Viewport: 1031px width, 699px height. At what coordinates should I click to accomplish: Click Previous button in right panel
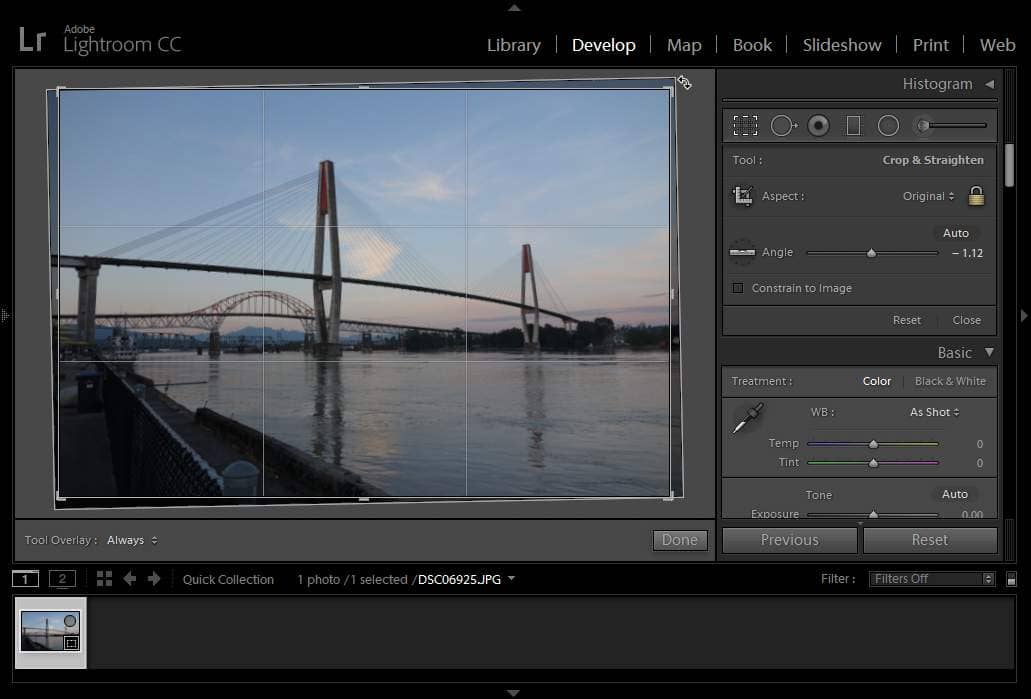point(789,540)
